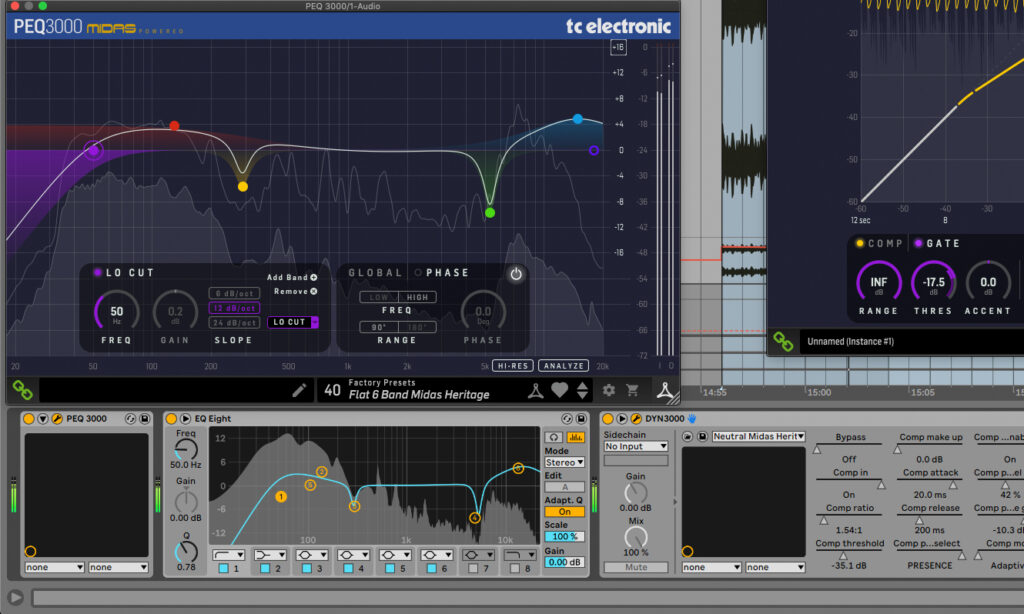Click the PEQ 3000 wrench icon in device header

coord(57,418)
